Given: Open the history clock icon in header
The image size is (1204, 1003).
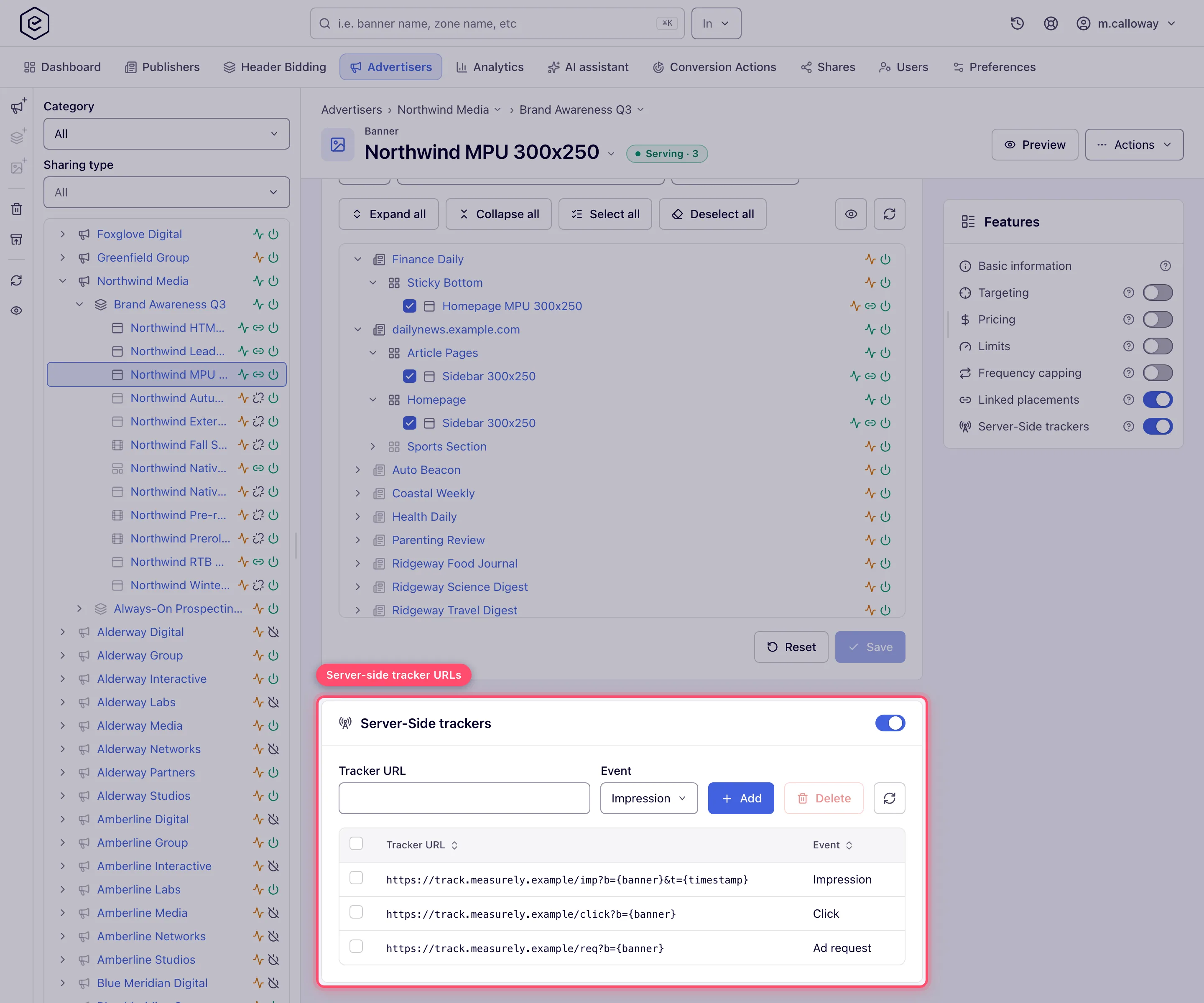Looking at the screenshot, I should coord(1017,23).
